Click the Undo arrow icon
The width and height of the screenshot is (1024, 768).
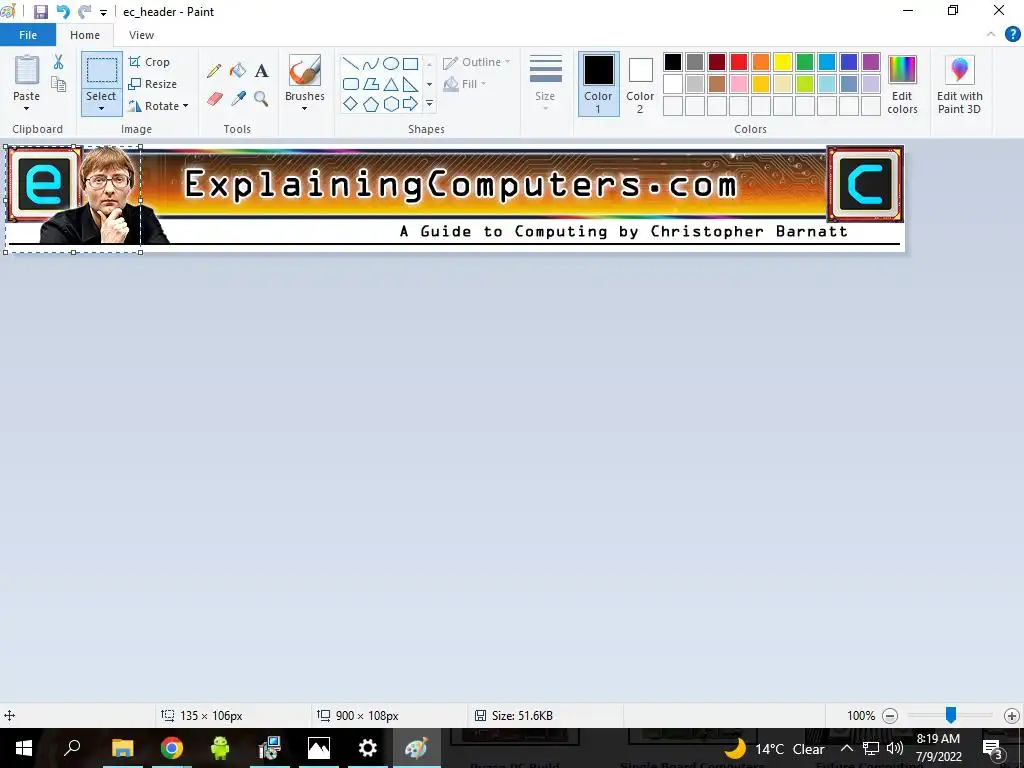pyautogui.click(x=63, y=12)
